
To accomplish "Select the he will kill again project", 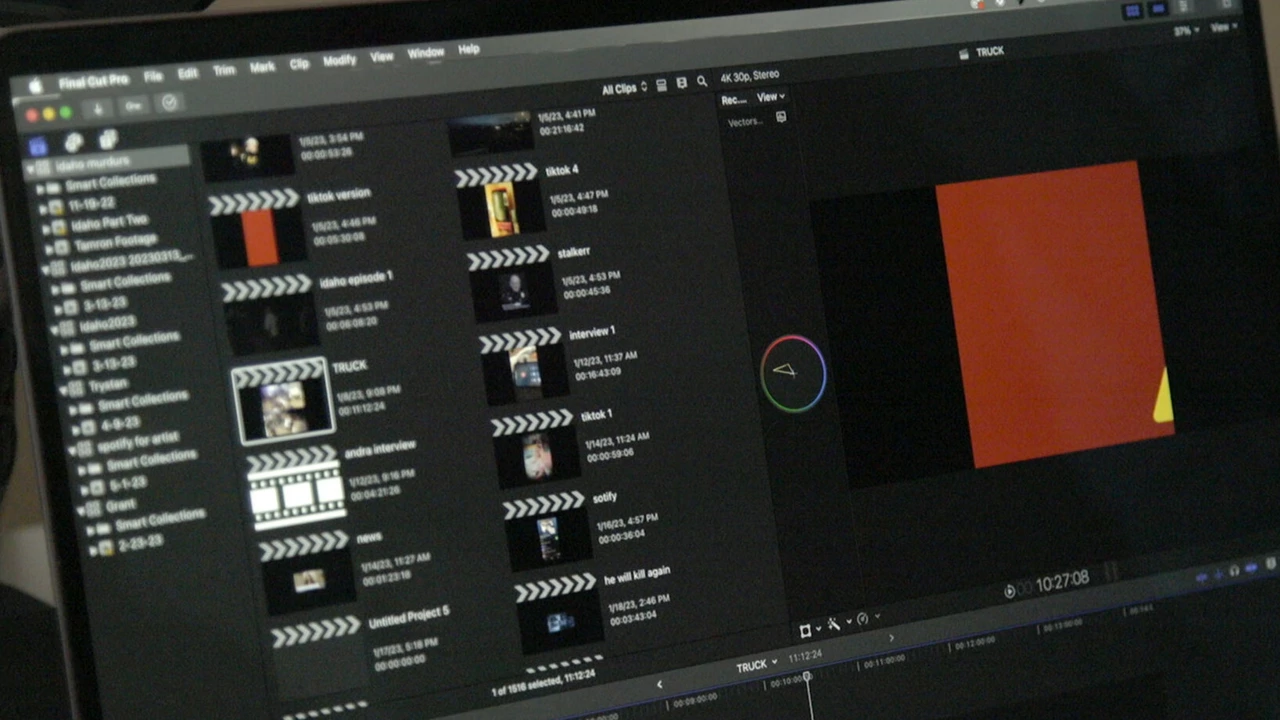I will 560,614.
